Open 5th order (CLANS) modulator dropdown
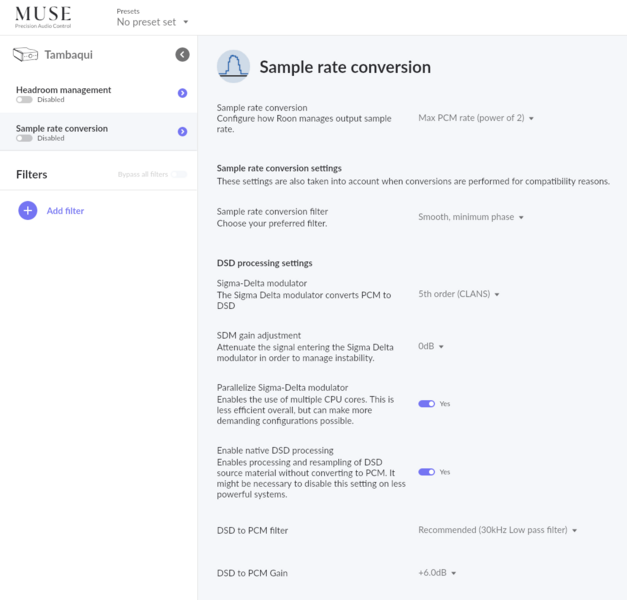This screenshot has height=600, width=627. (x=459, y=294)
